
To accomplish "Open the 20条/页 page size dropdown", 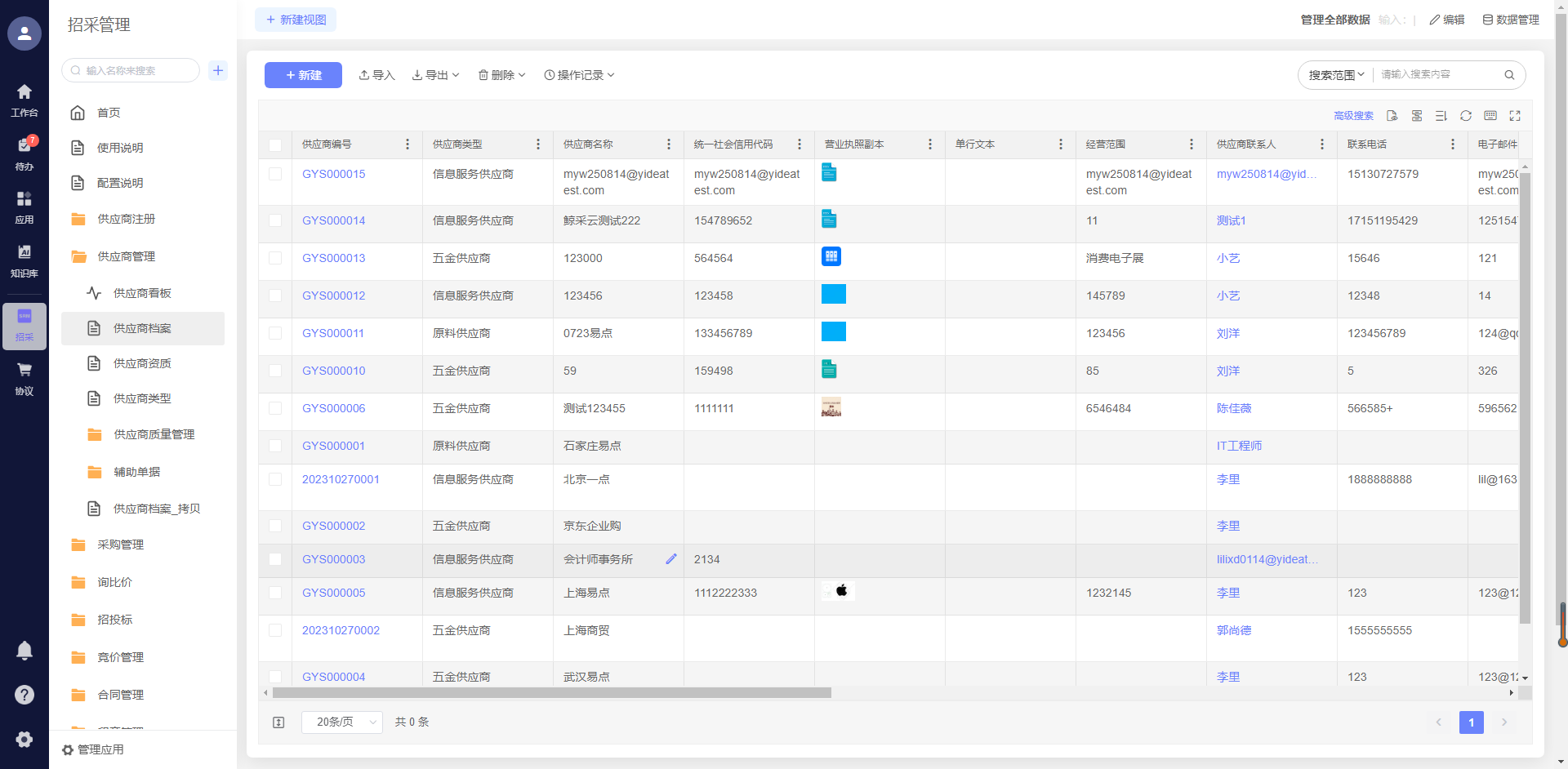I will pyautogui.click(x=341, y=722).
